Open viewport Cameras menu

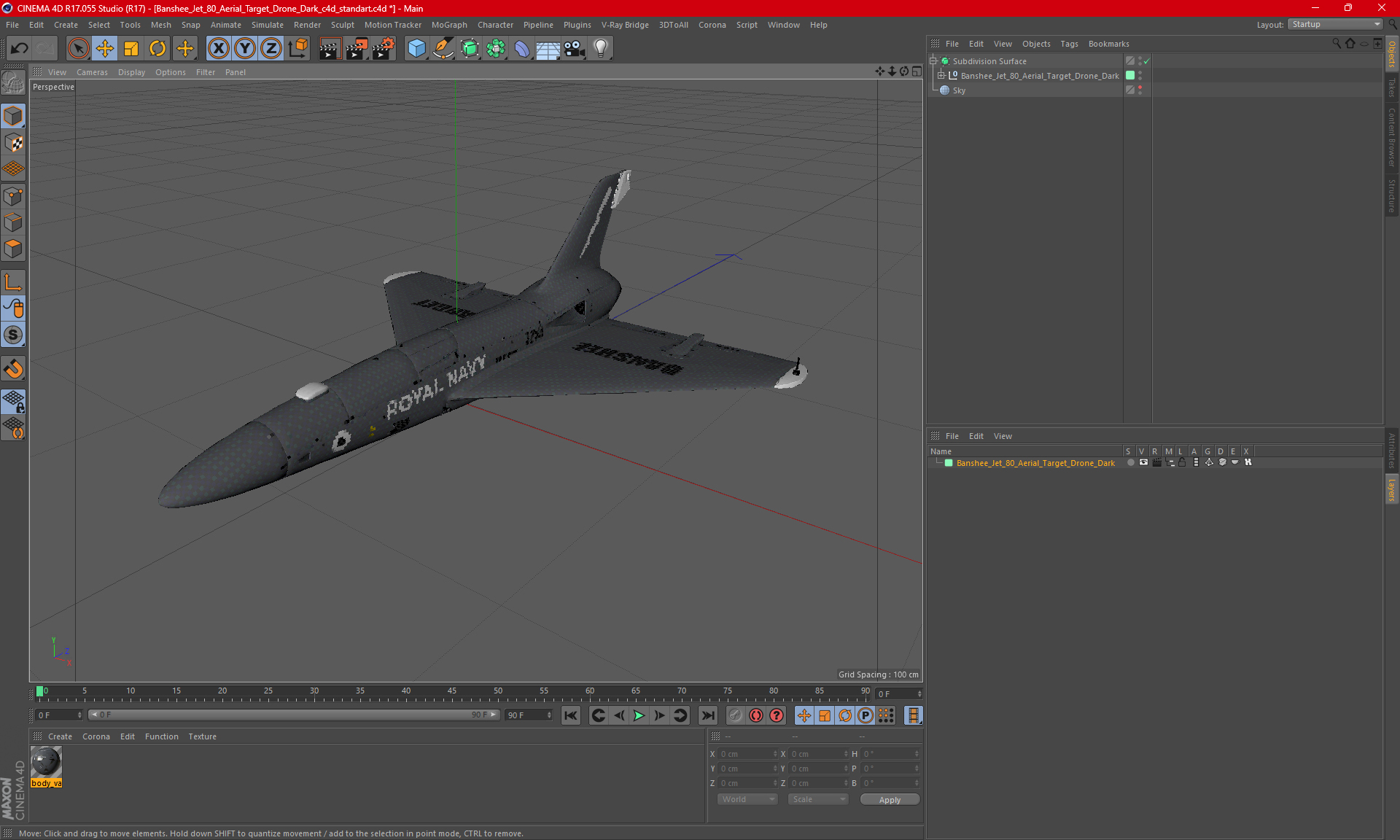pyautogui.click(x=92, y=72)
